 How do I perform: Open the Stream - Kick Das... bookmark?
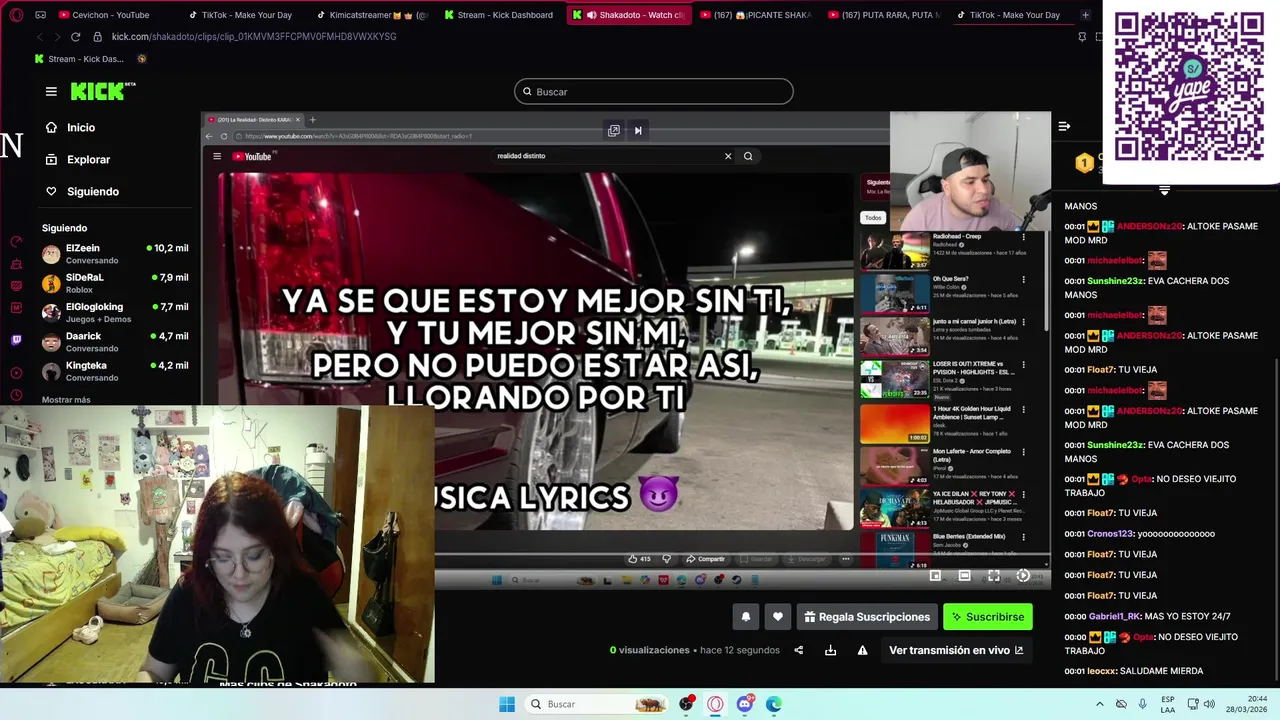coord(79,59)
